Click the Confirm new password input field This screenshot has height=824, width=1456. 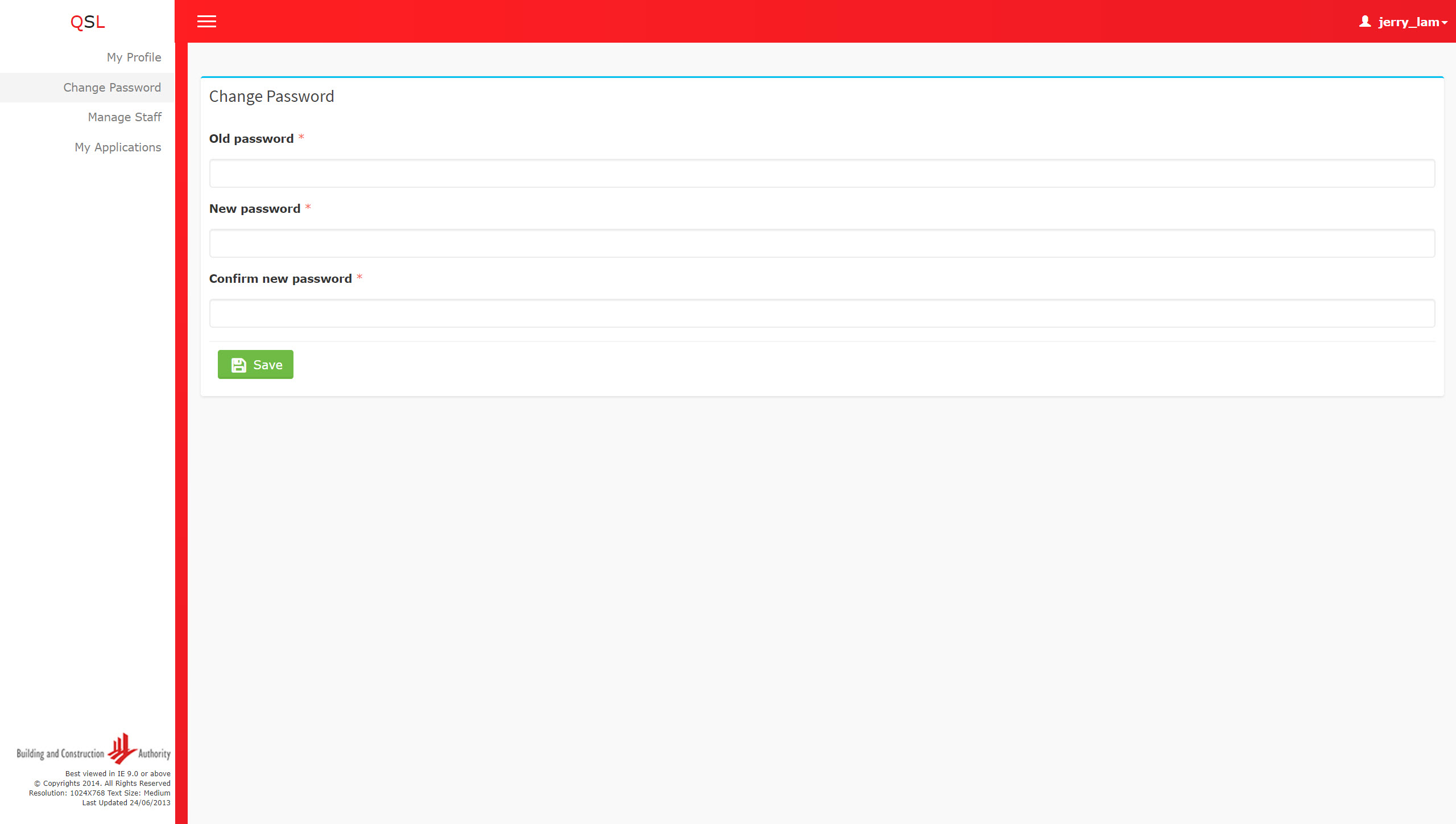(x=821, y=312)
